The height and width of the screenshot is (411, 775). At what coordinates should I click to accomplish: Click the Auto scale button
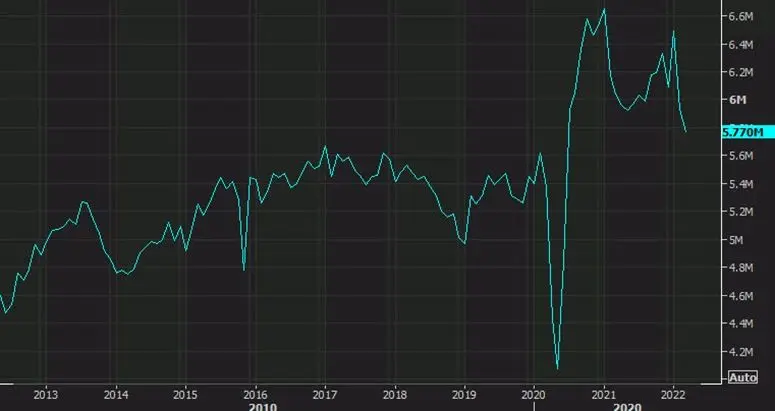(x=741, y=377)
